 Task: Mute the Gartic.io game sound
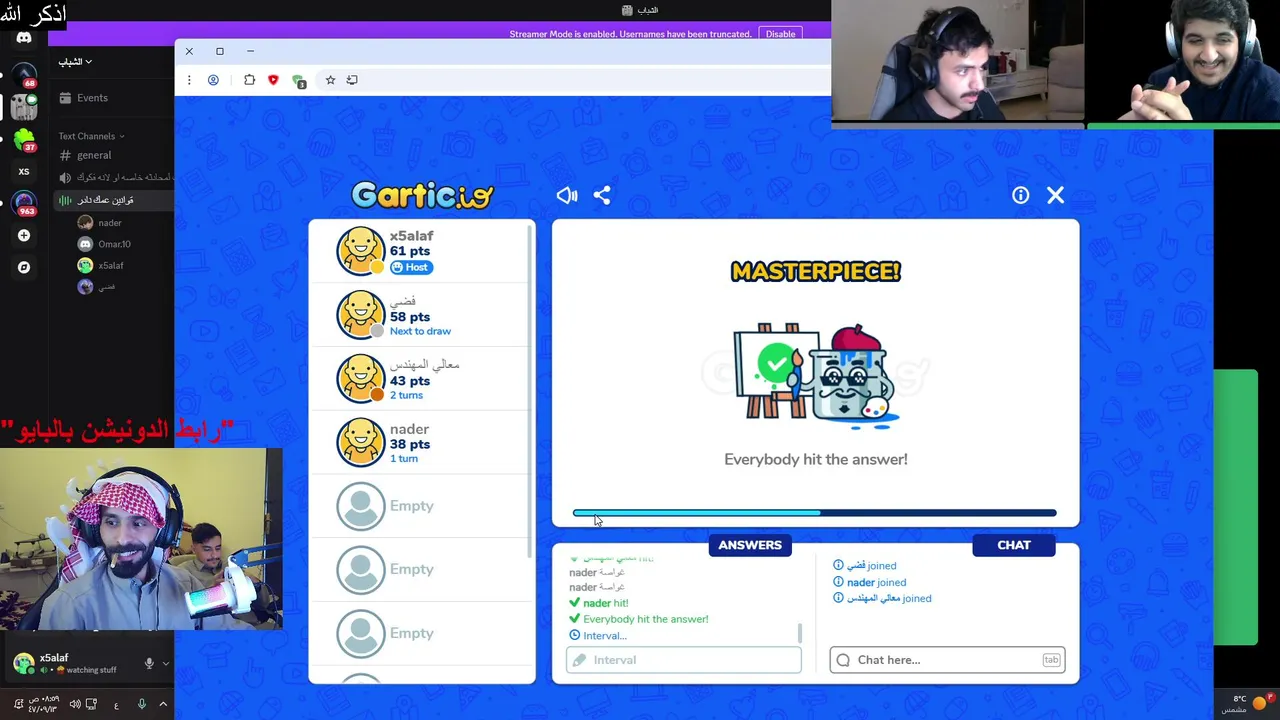click(x=567, y=196)
